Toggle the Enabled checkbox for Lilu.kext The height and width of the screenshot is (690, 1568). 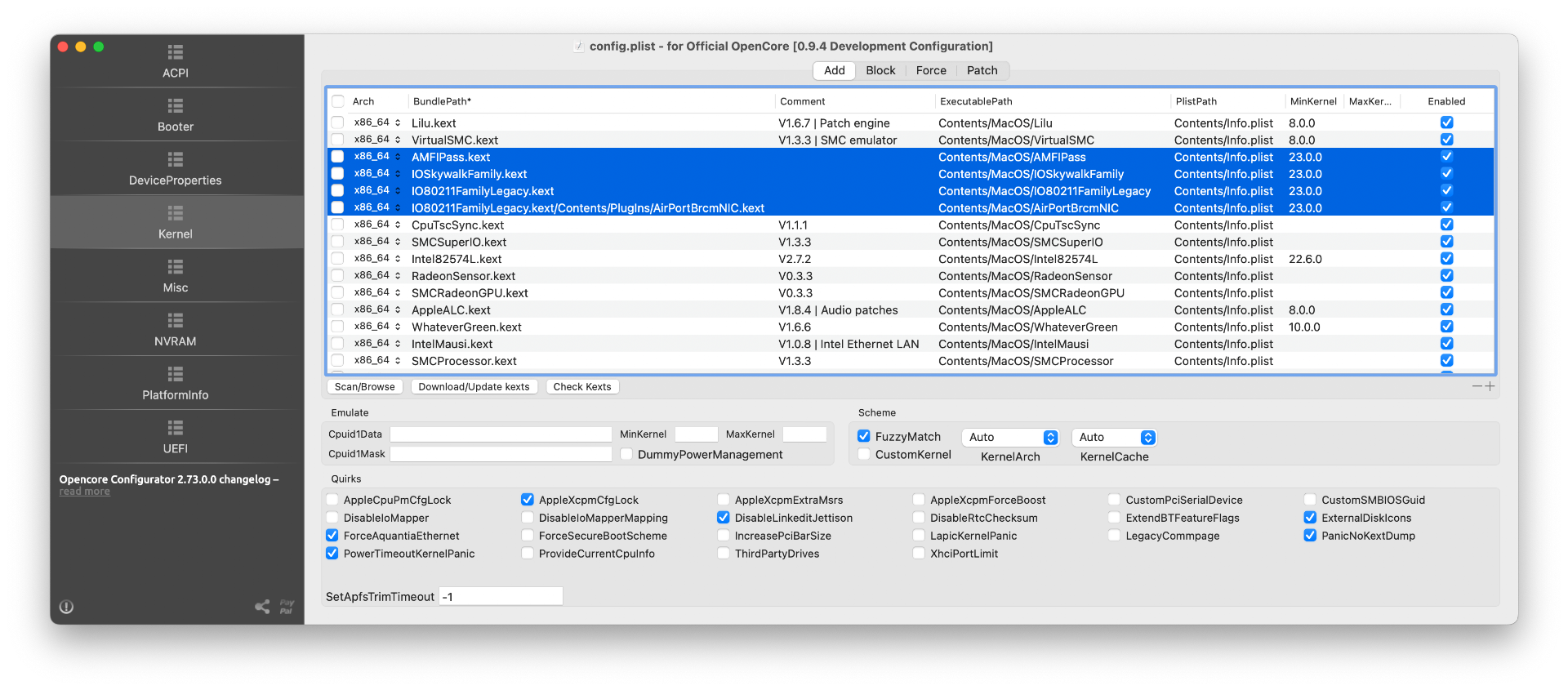(x=1447, y=123)
